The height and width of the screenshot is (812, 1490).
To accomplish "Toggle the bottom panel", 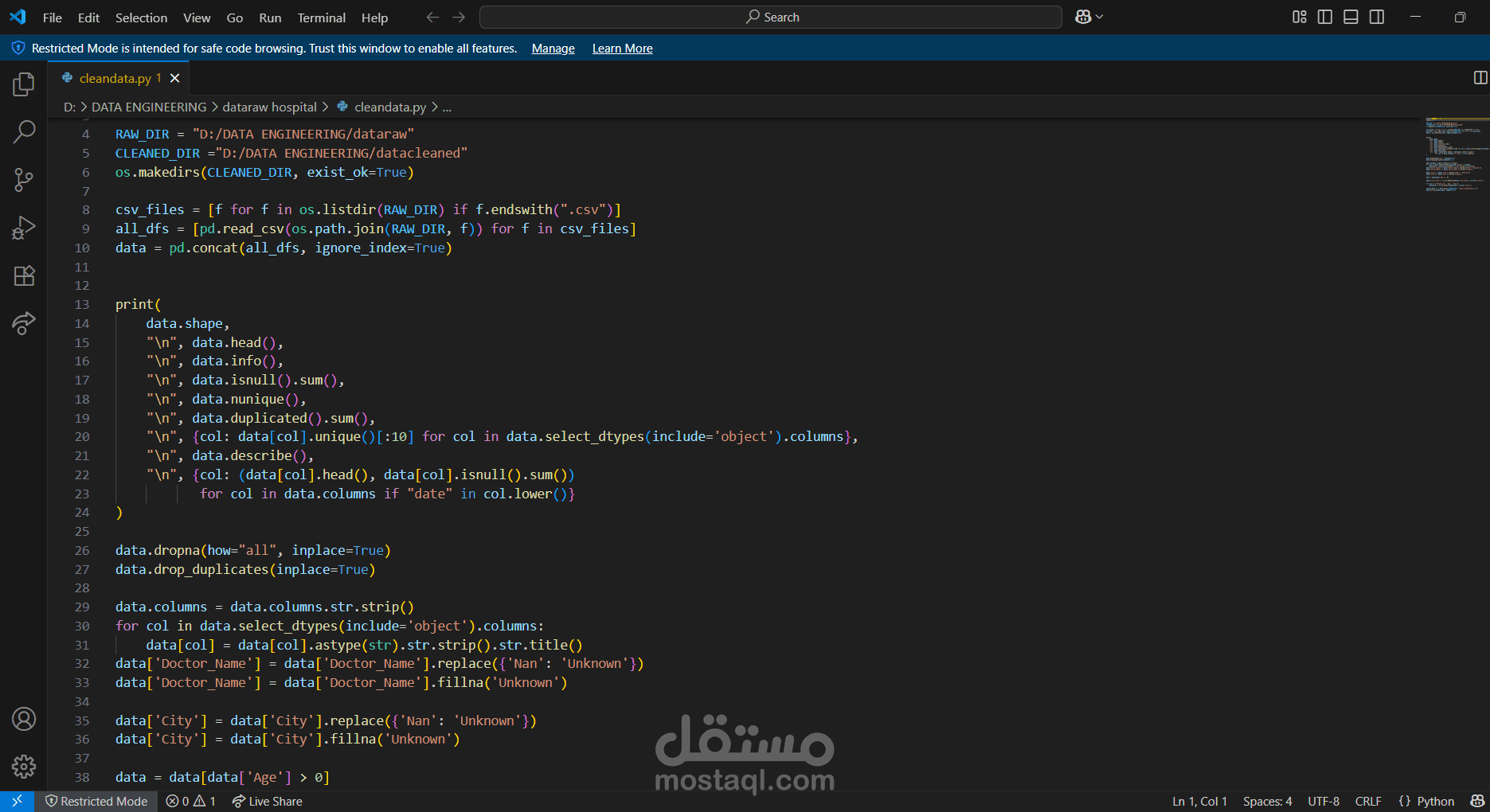I will [1351, 17].
